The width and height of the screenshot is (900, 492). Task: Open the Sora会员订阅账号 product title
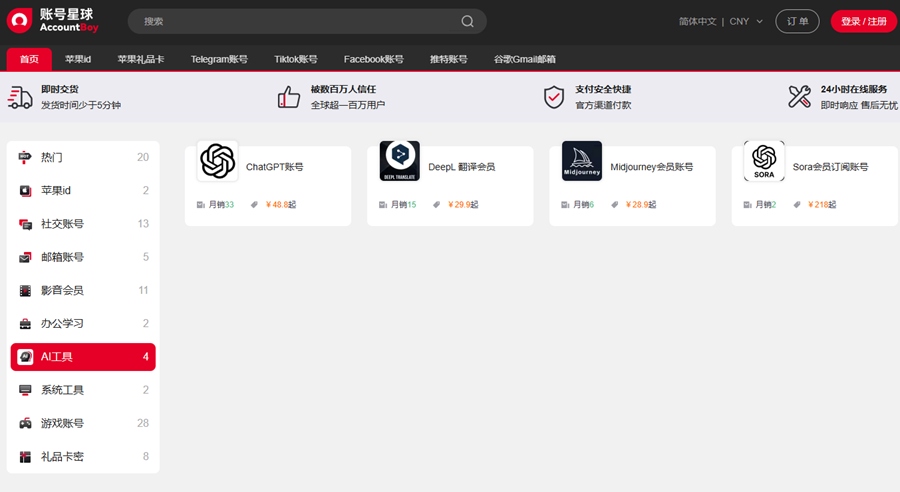pyautogui.click(x=831, y=167)
